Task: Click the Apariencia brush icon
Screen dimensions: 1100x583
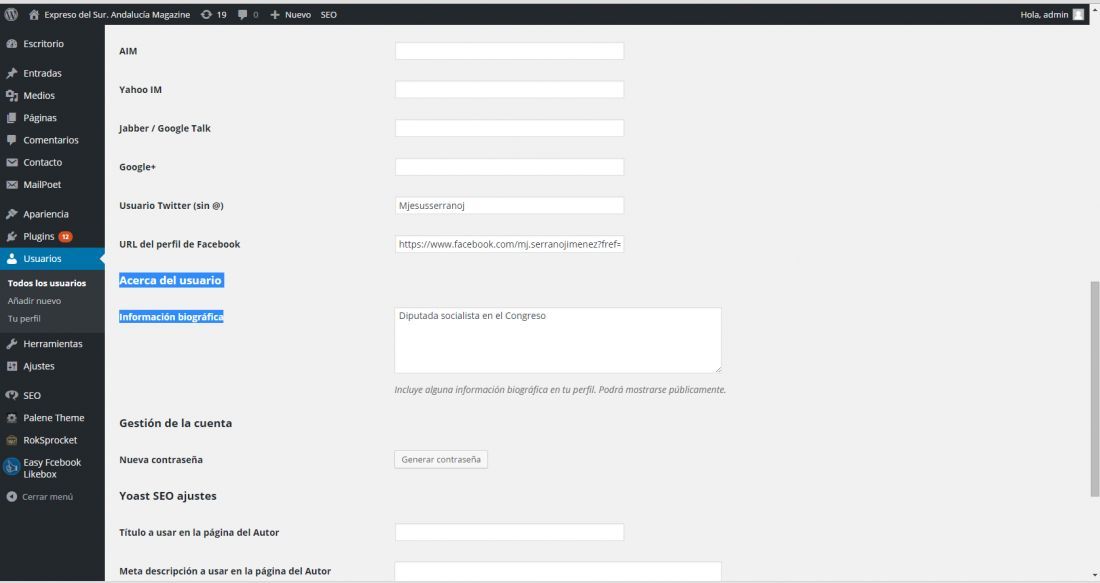Action: pos(12,214)
